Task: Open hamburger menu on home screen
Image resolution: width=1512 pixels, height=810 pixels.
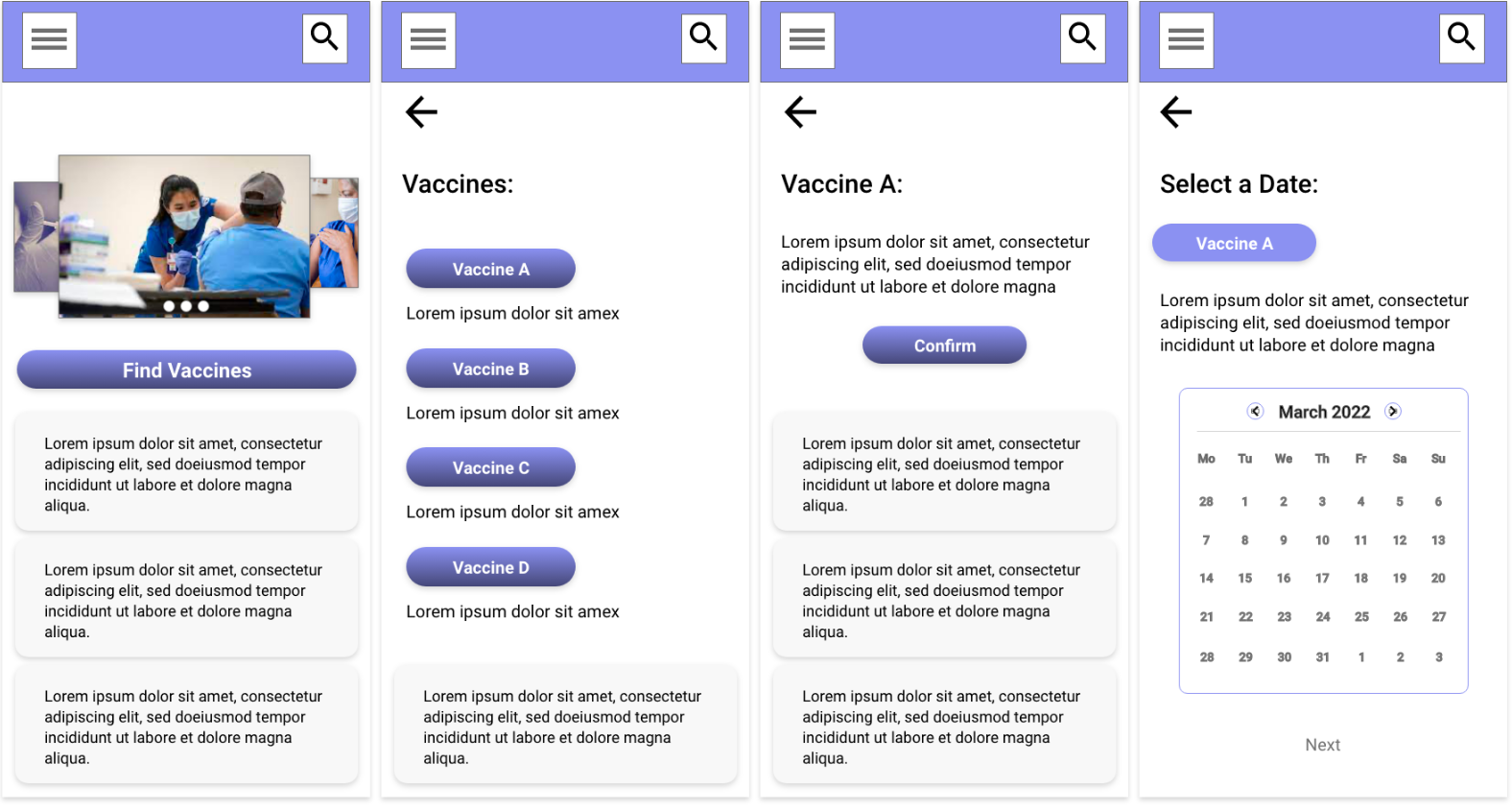Action: point(49,40)
